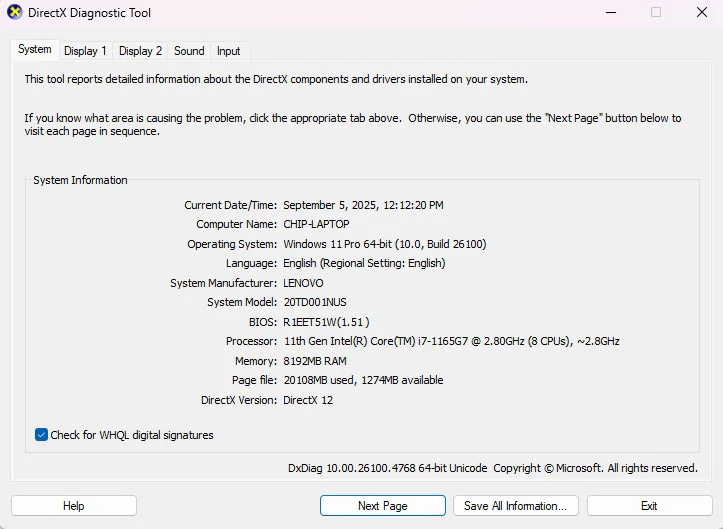
Task: Click the date value September 5, 2025
Action: [x=363, y=205]
